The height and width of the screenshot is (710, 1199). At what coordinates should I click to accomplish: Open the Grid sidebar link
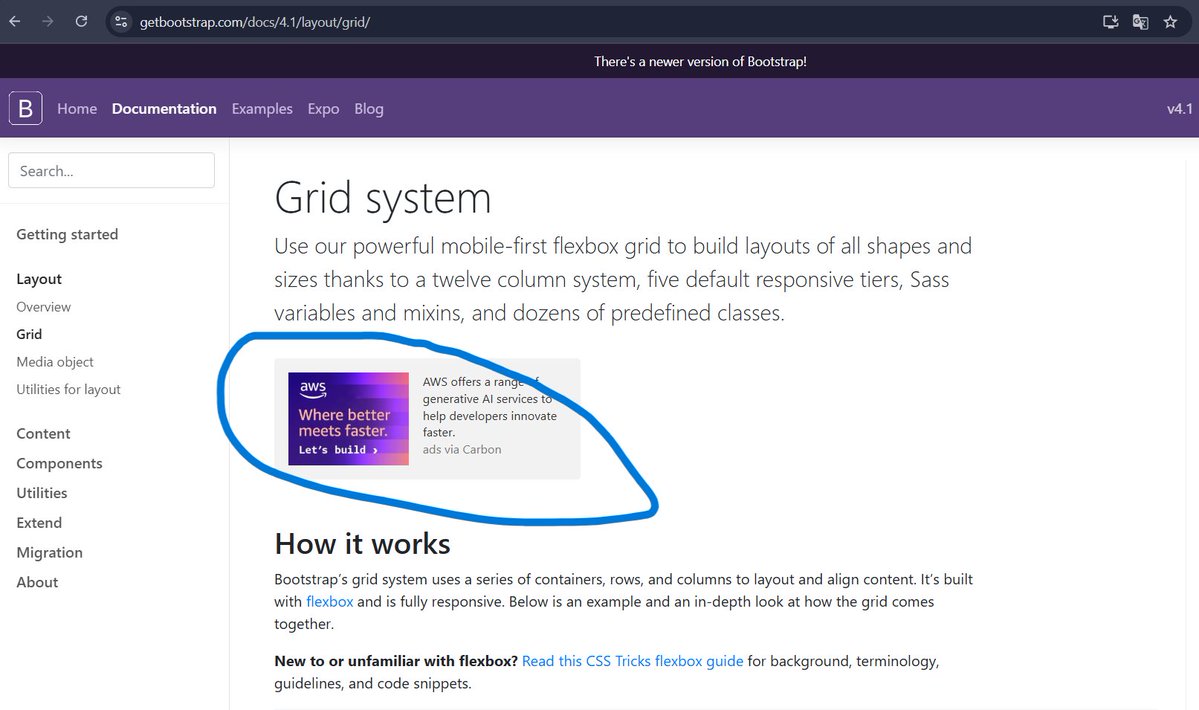pos(29,334)
